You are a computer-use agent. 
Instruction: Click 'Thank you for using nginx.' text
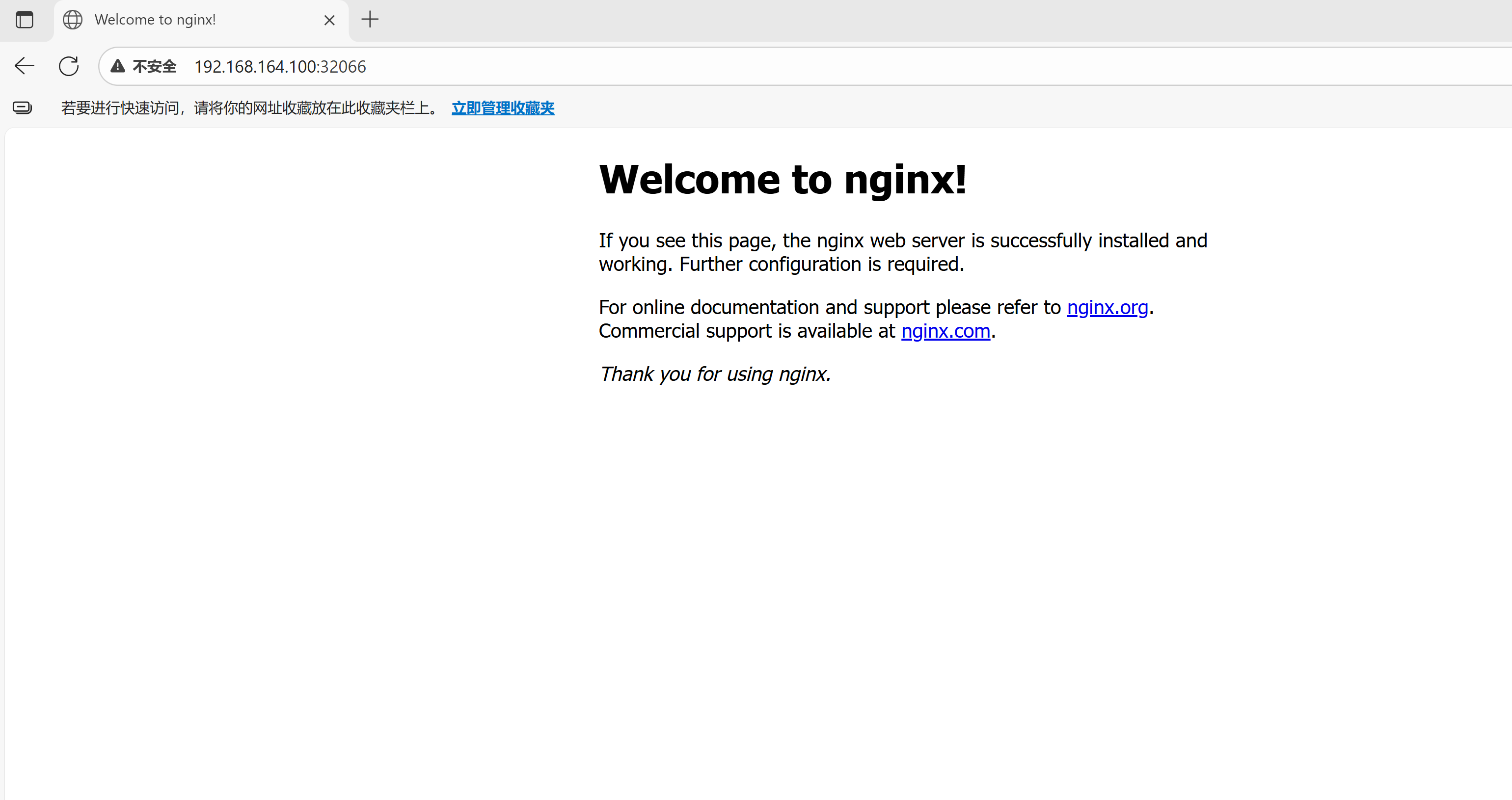coord(714,374)
